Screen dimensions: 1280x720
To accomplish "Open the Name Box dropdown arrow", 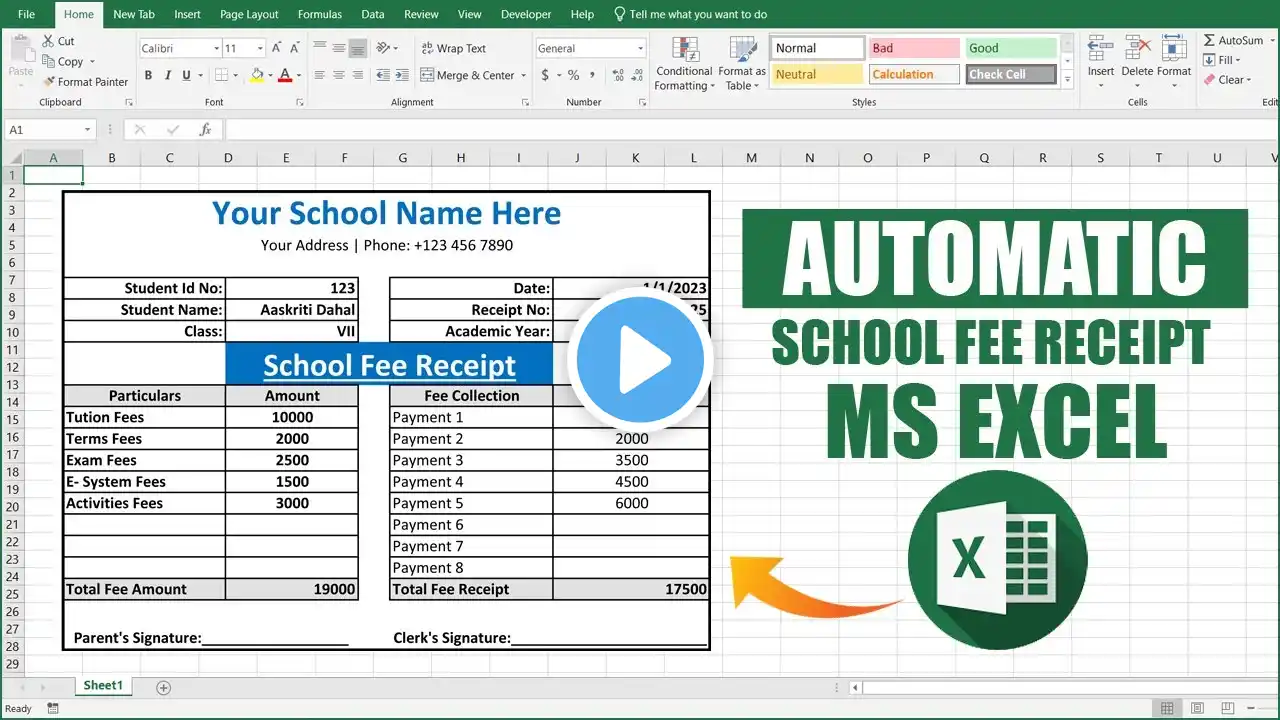I will point(87,130).
